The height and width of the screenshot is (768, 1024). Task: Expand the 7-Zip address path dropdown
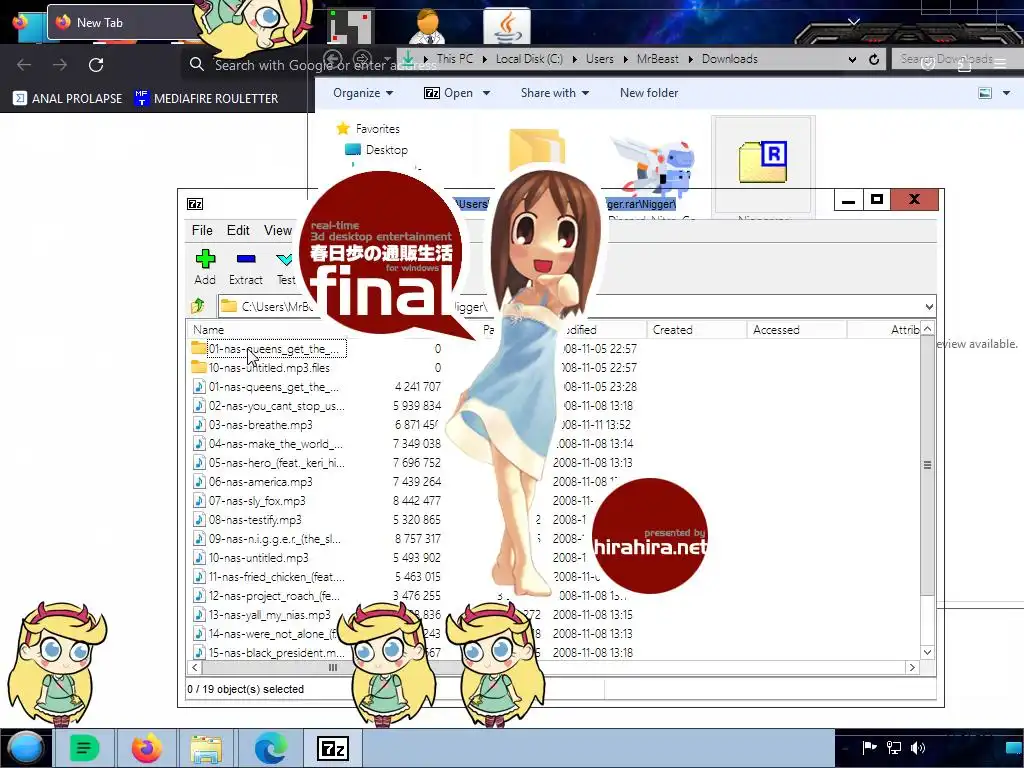[x=929, y=306]
